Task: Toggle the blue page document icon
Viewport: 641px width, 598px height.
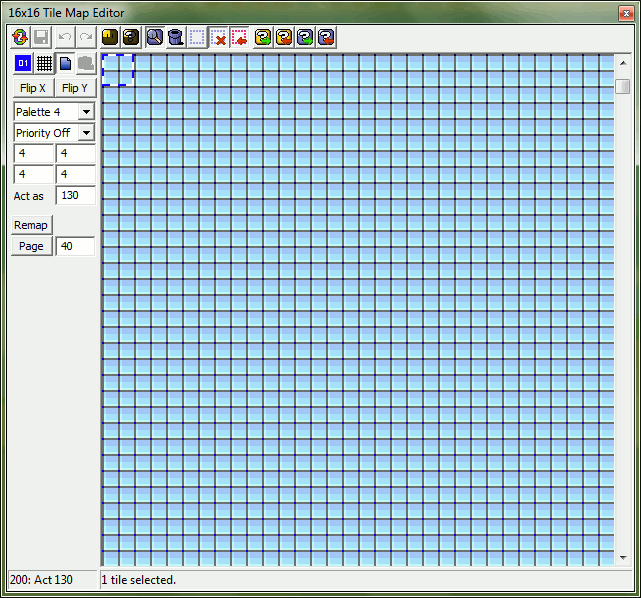Action: [65, 63]
